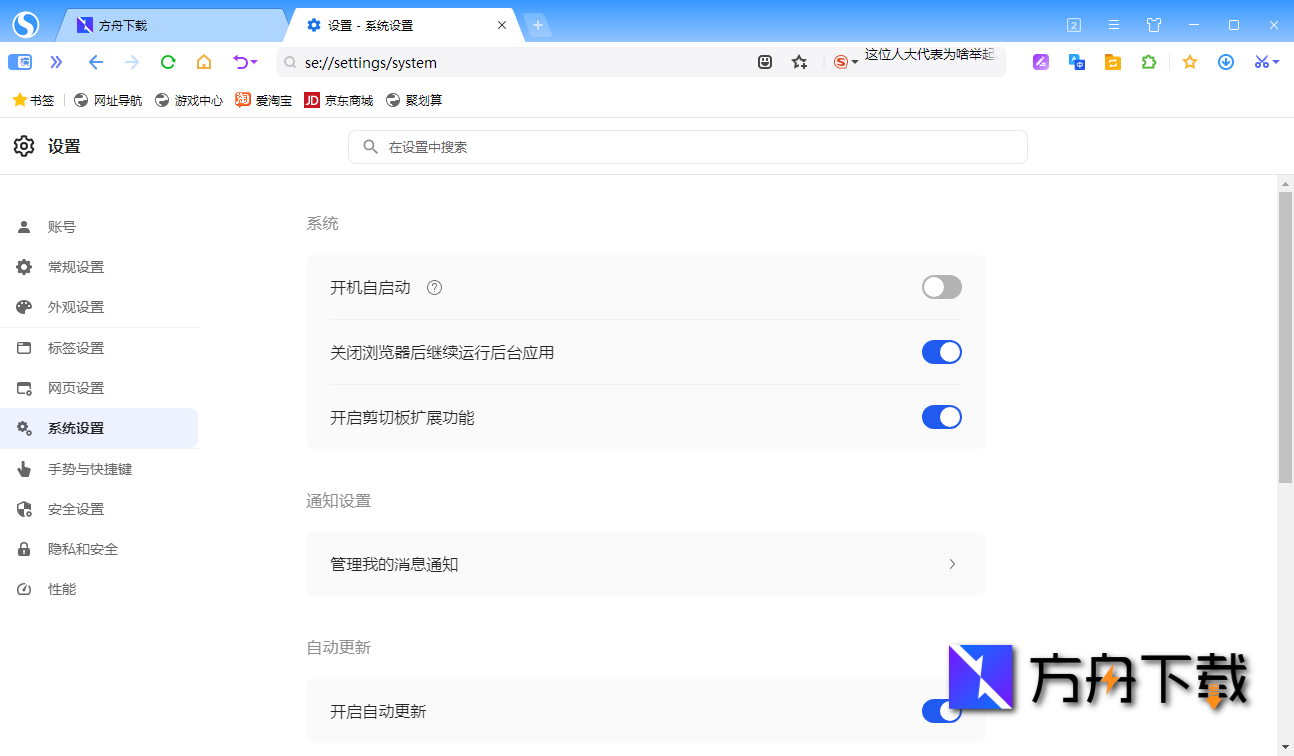Select 隐私和安全 in the sidebar

(81, 548)
